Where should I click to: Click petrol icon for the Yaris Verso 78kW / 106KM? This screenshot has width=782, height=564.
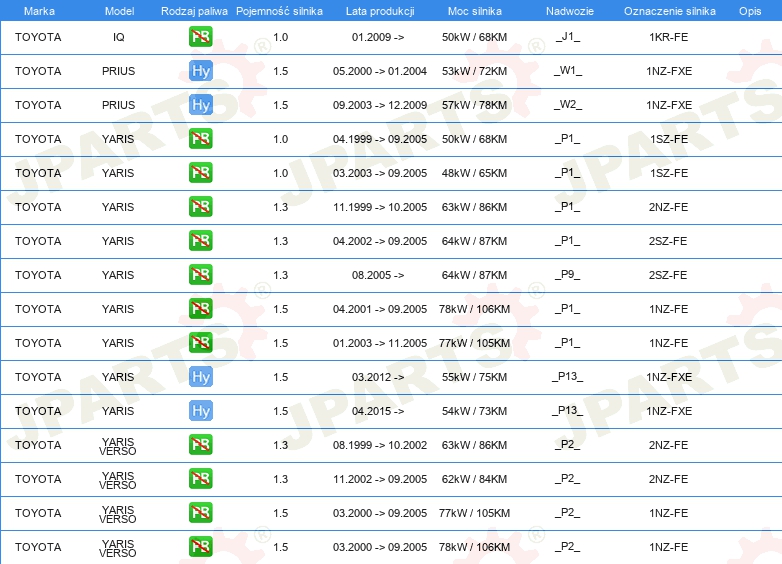[200, 547]
